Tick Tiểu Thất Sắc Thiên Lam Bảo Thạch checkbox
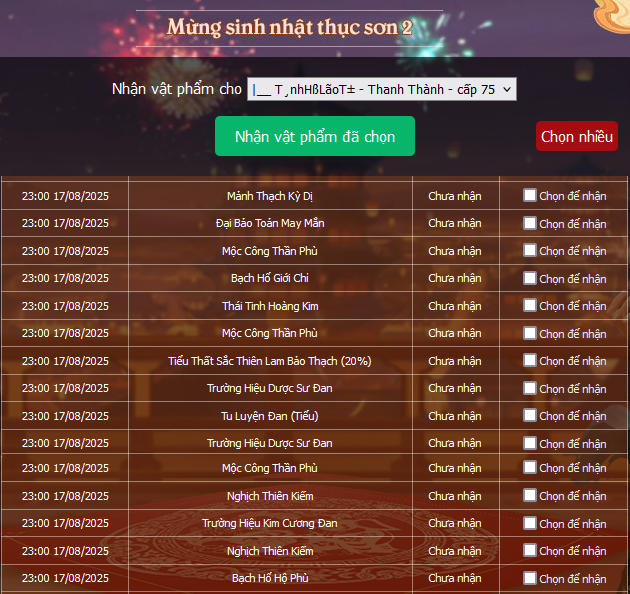630x594 pixels. point(530,360)
